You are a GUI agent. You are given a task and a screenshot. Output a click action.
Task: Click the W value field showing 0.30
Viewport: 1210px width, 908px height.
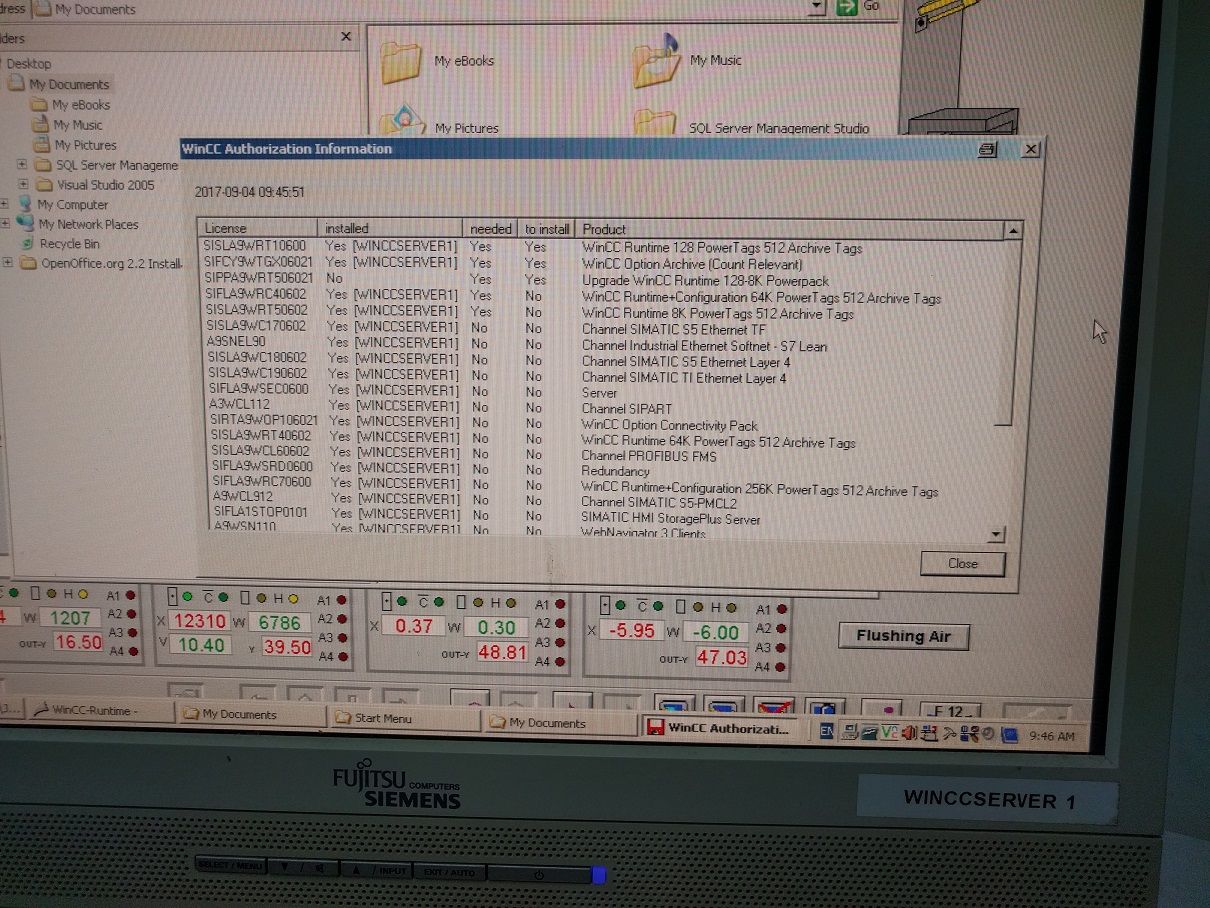click(496, 628)
